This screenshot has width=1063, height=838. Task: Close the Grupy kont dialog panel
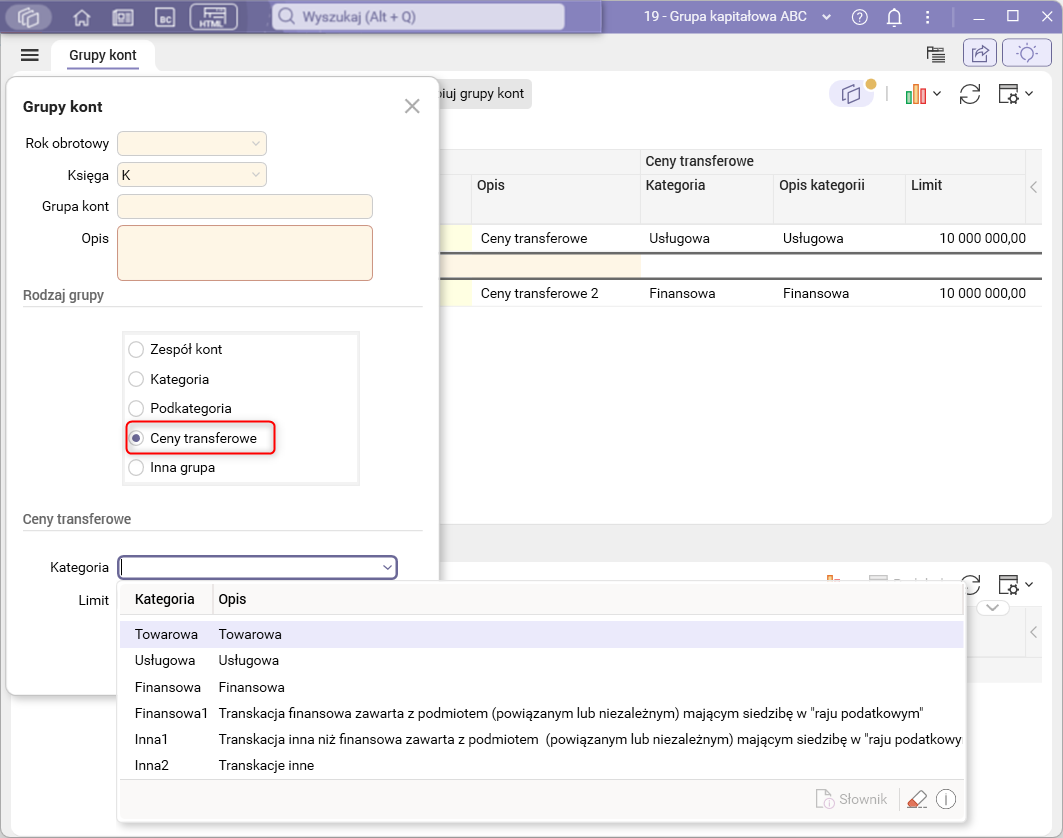pos(412,106)
